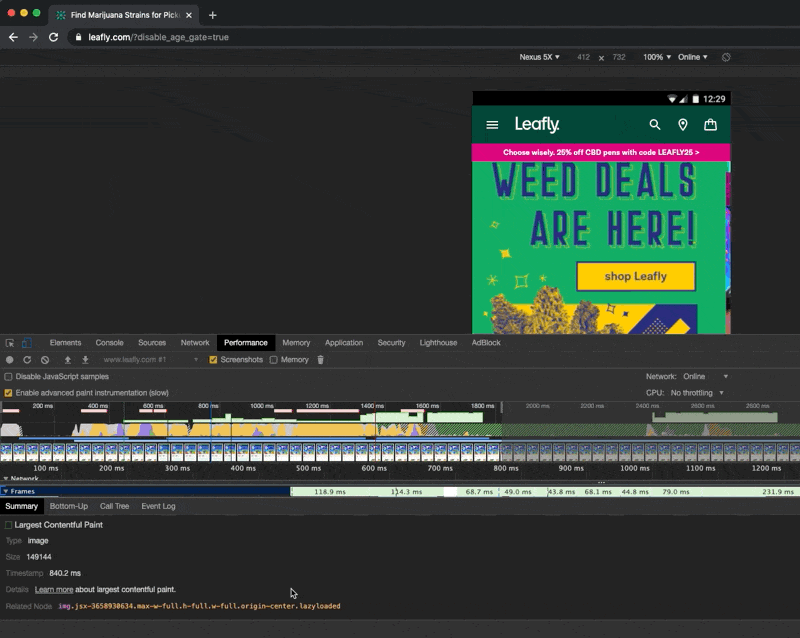Toggle the device toolbar icon
The image size is (800, 638).
(27, 343)
